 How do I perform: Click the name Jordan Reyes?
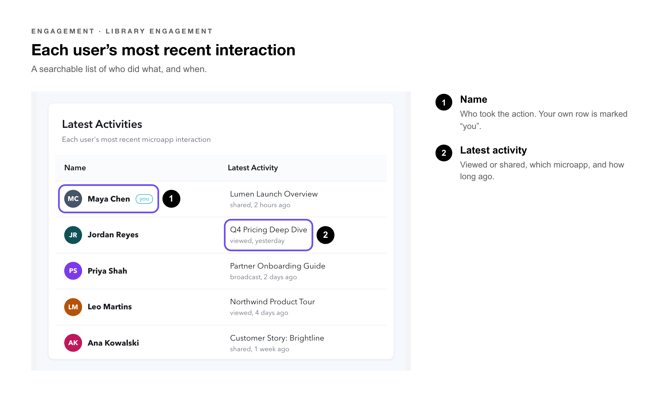point(113,235)
